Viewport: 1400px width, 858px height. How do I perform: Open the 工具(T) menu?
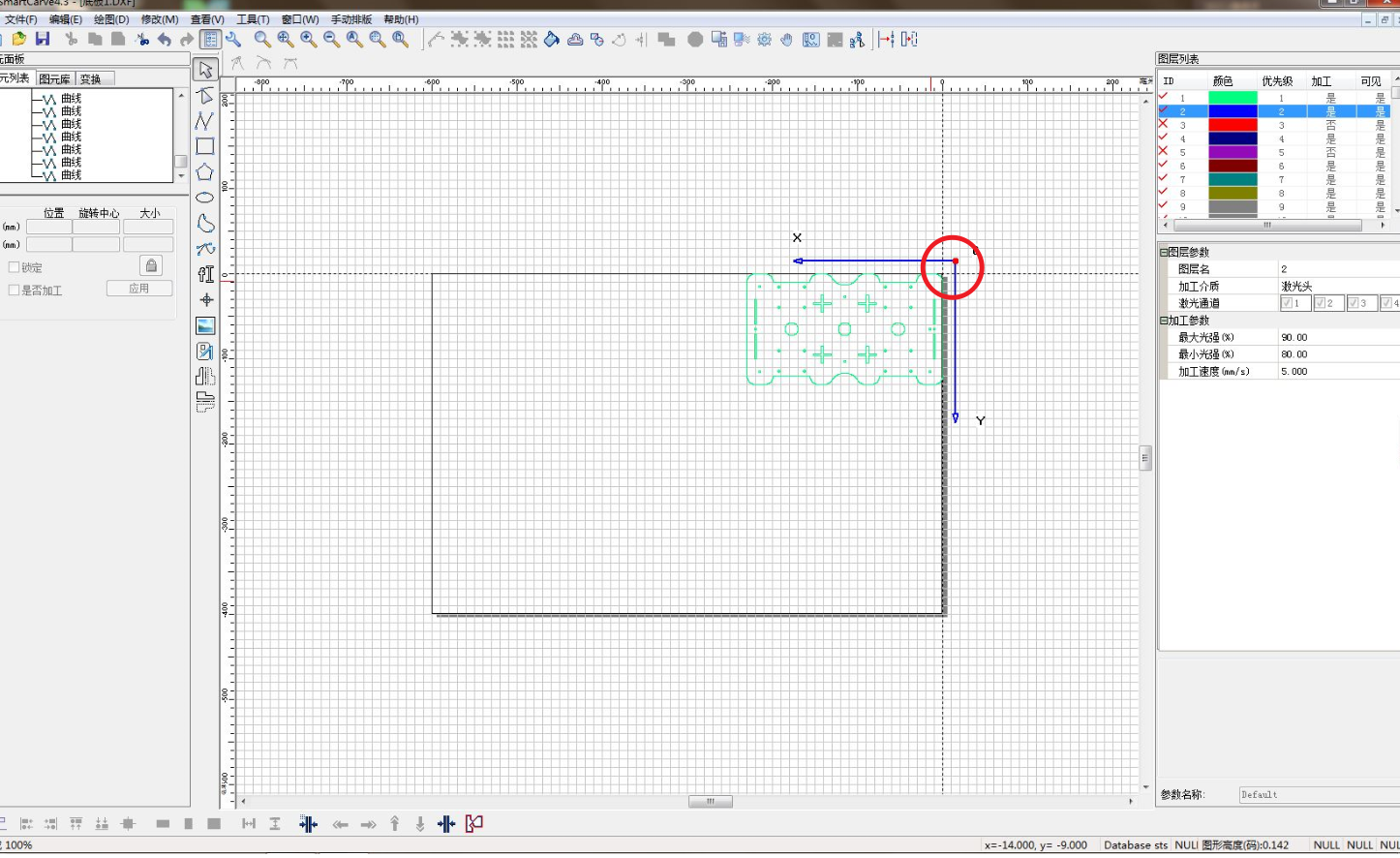point(253,19)
